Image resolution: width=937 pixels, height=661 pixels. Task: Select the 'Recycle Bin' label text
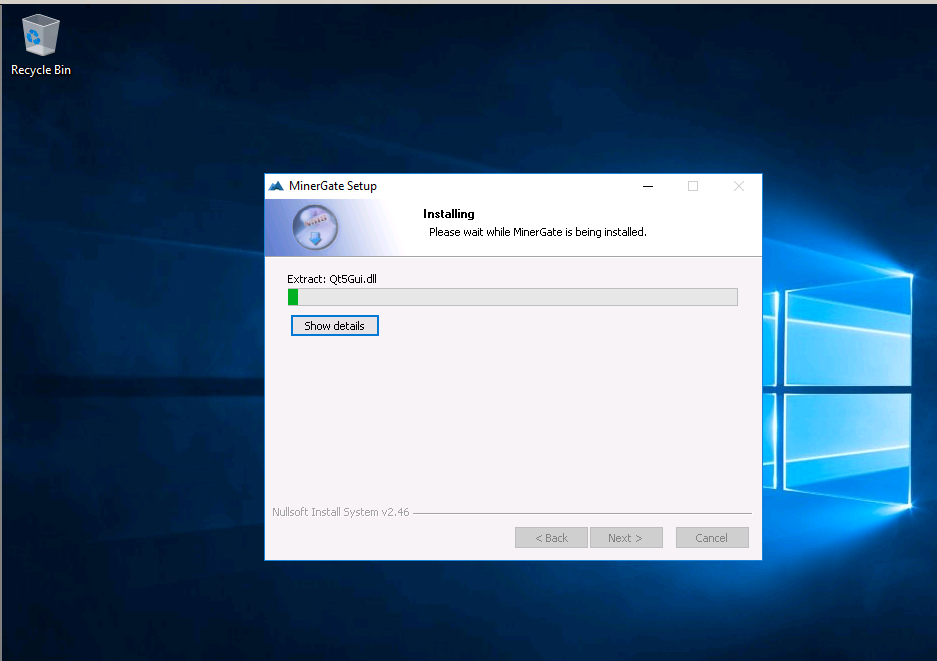(41, 70)
